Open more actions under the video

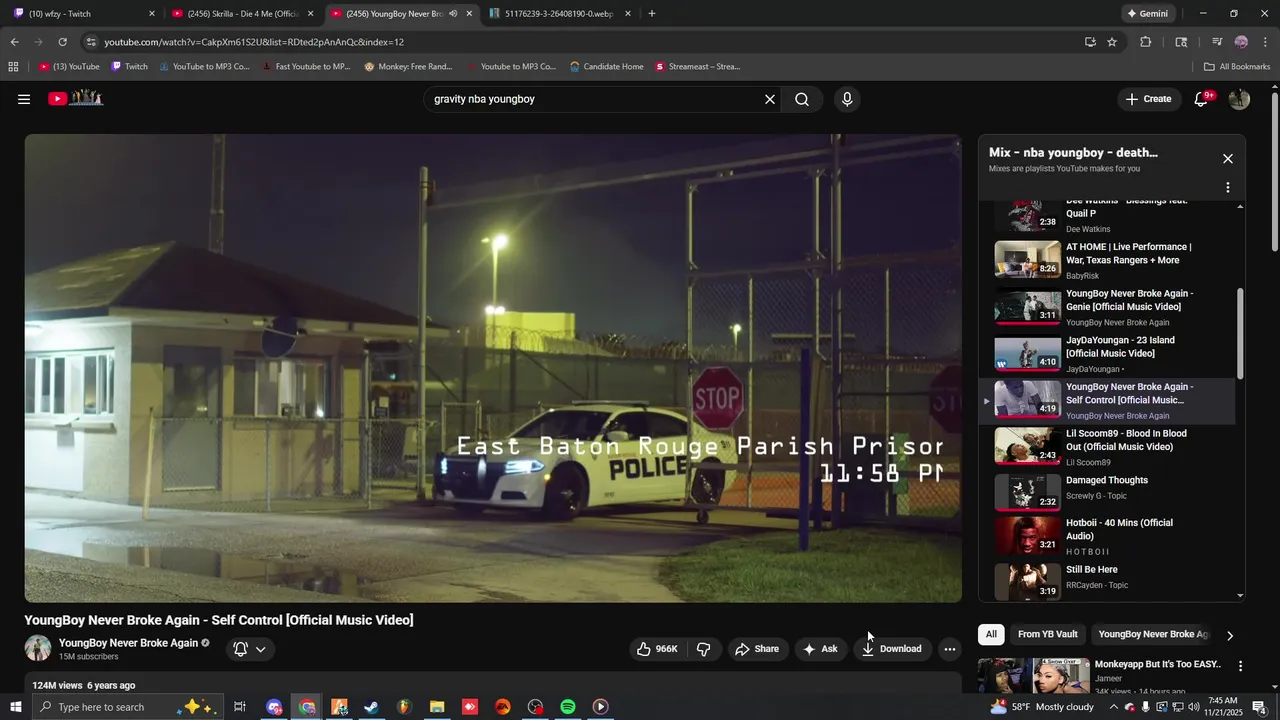[950, 649]
